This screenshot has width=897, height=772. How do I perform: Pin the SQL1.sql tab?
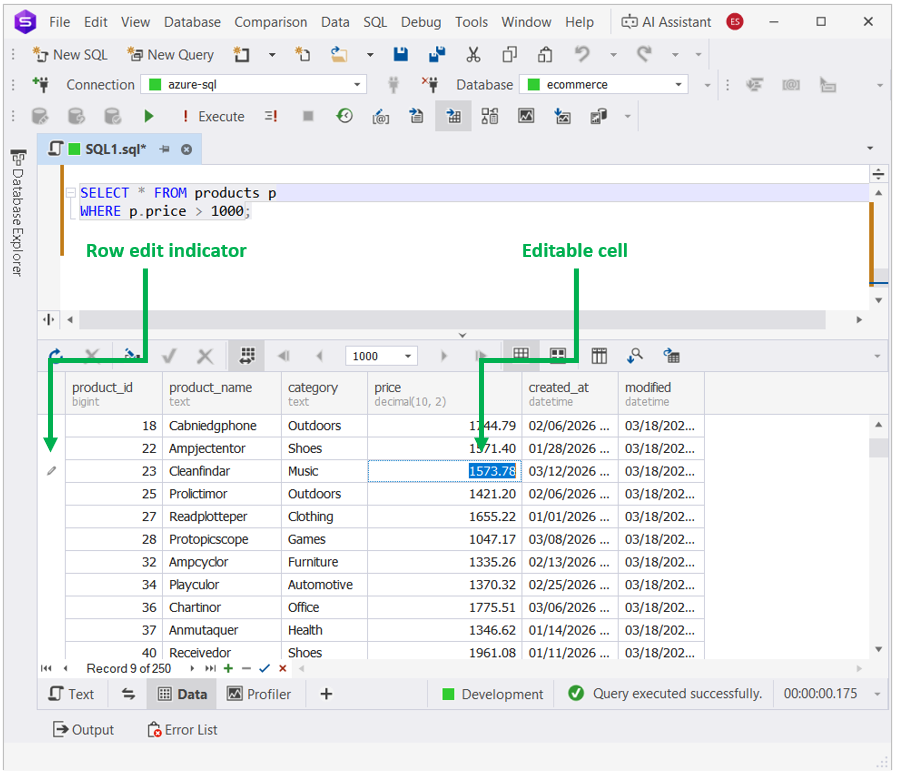coord(165,149)
